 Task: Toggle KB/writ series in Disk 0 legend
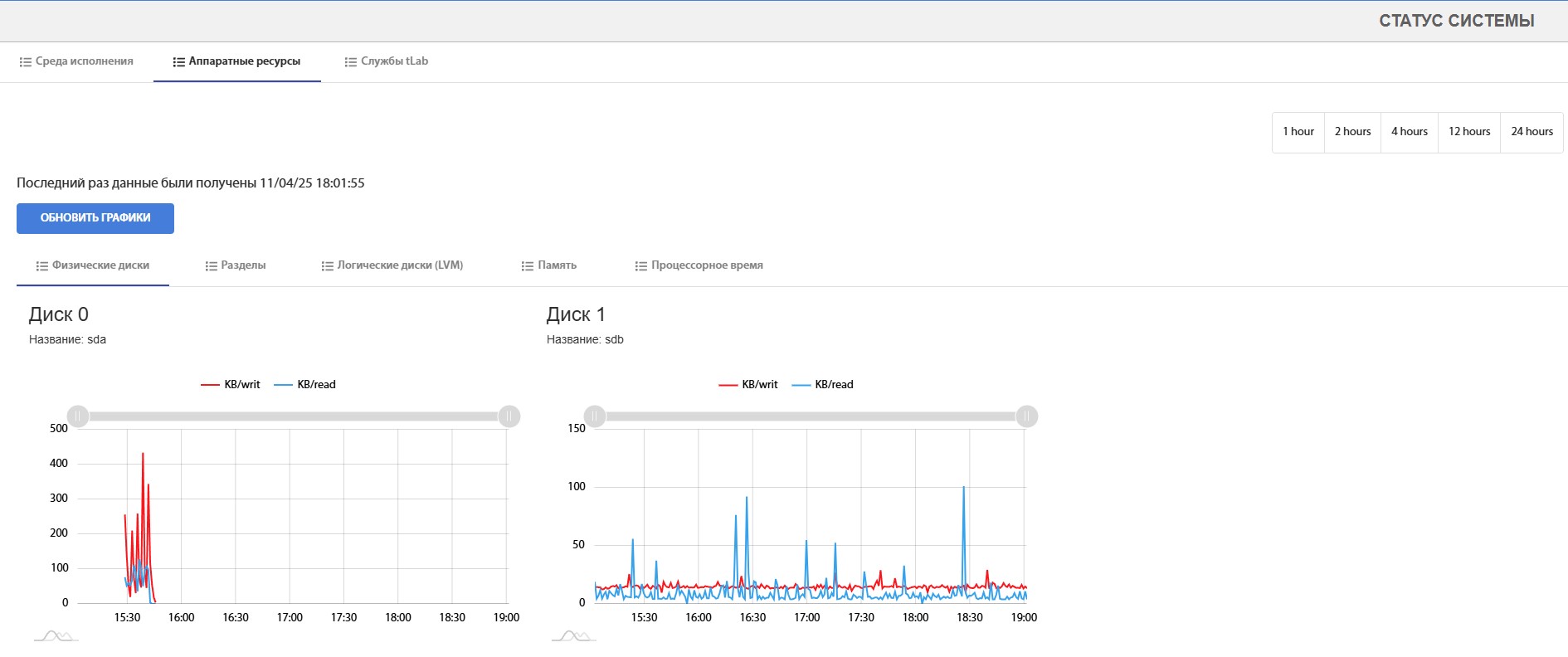(x=231, y=385)
